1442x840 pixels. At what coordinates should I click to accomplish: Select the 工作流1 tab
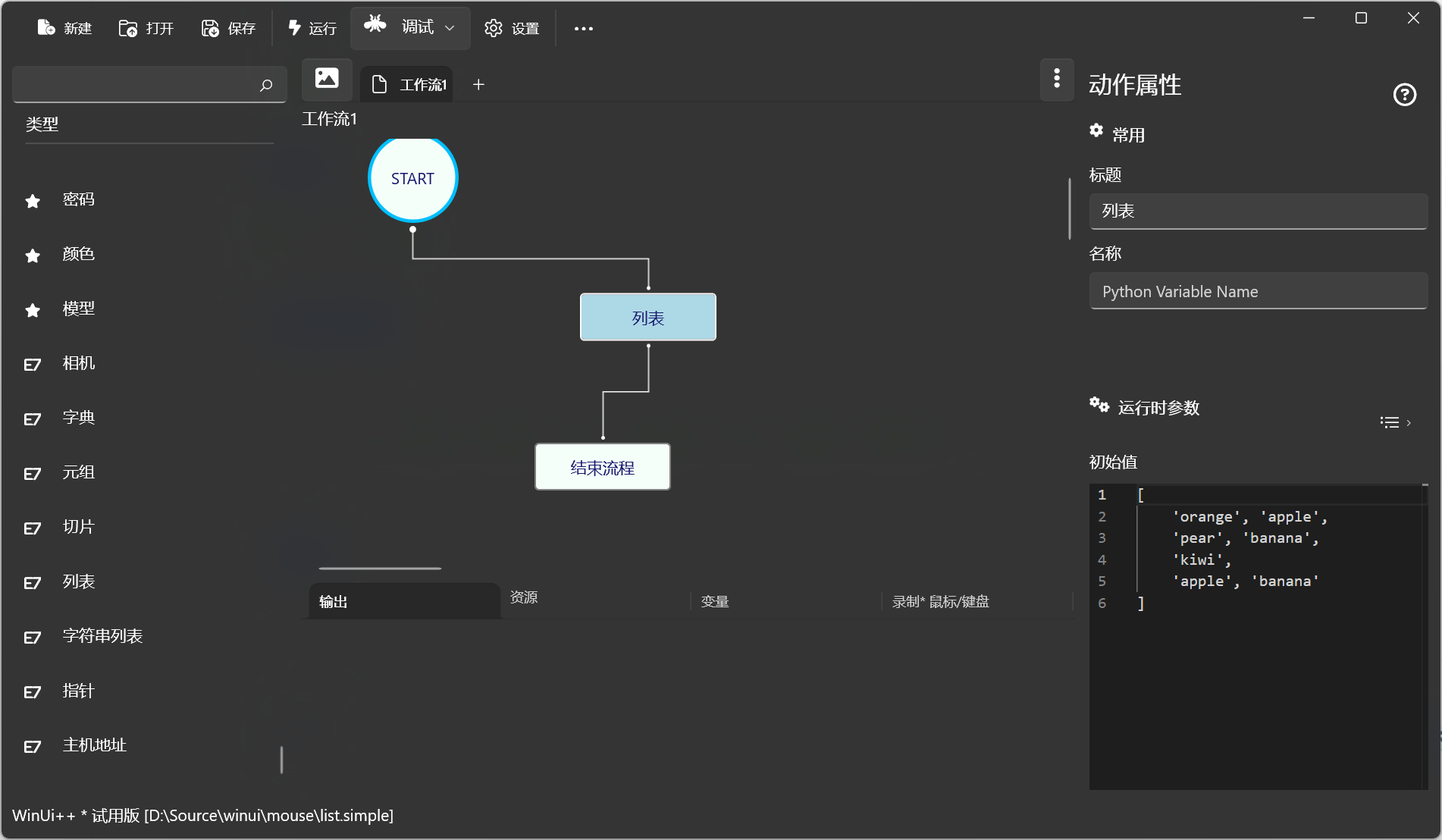tap(410, 85)
